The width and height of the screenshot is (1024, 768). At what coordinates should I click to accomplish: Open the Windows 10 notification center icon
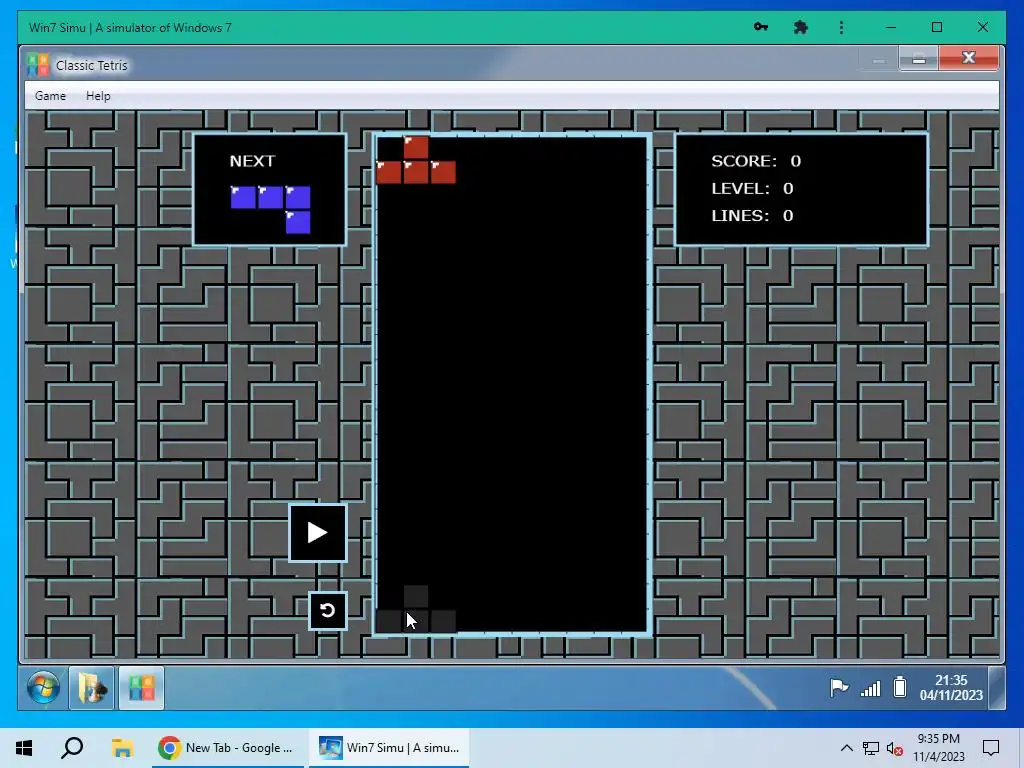pos(991,748)
